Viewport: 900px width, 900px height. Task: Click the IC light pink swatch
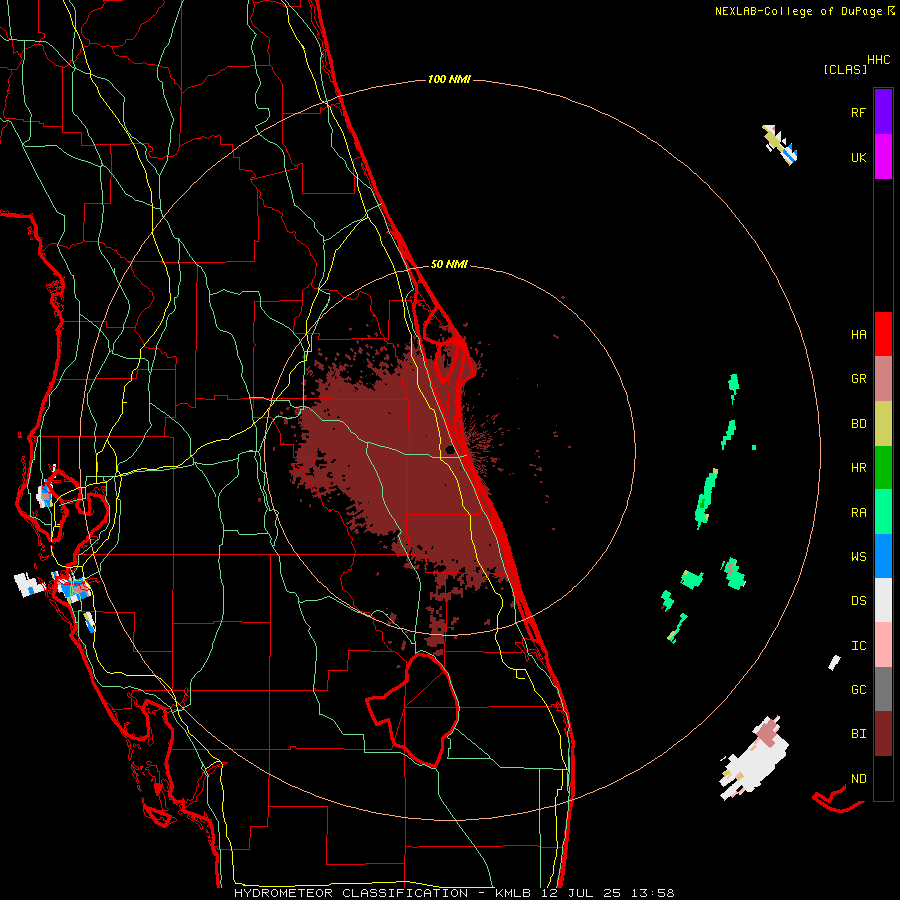[x=883, y=645]
